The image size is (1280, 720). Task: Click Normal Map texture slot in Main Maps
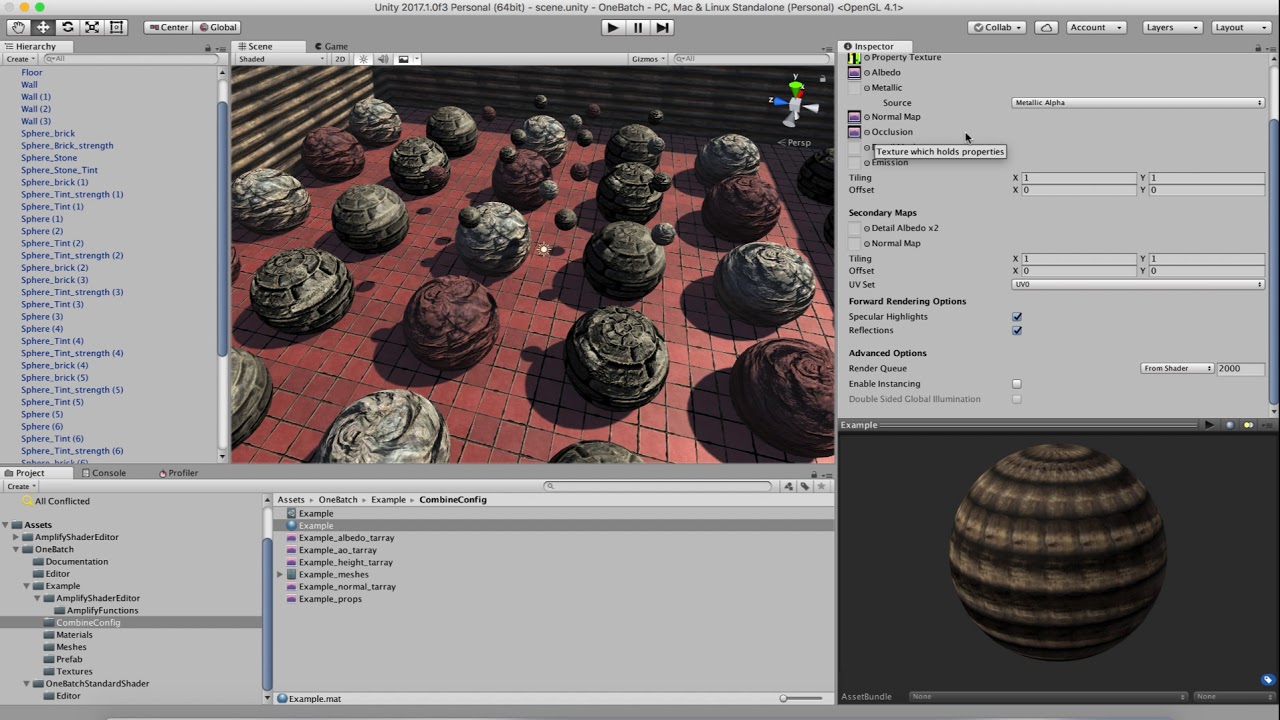[854, 117]
